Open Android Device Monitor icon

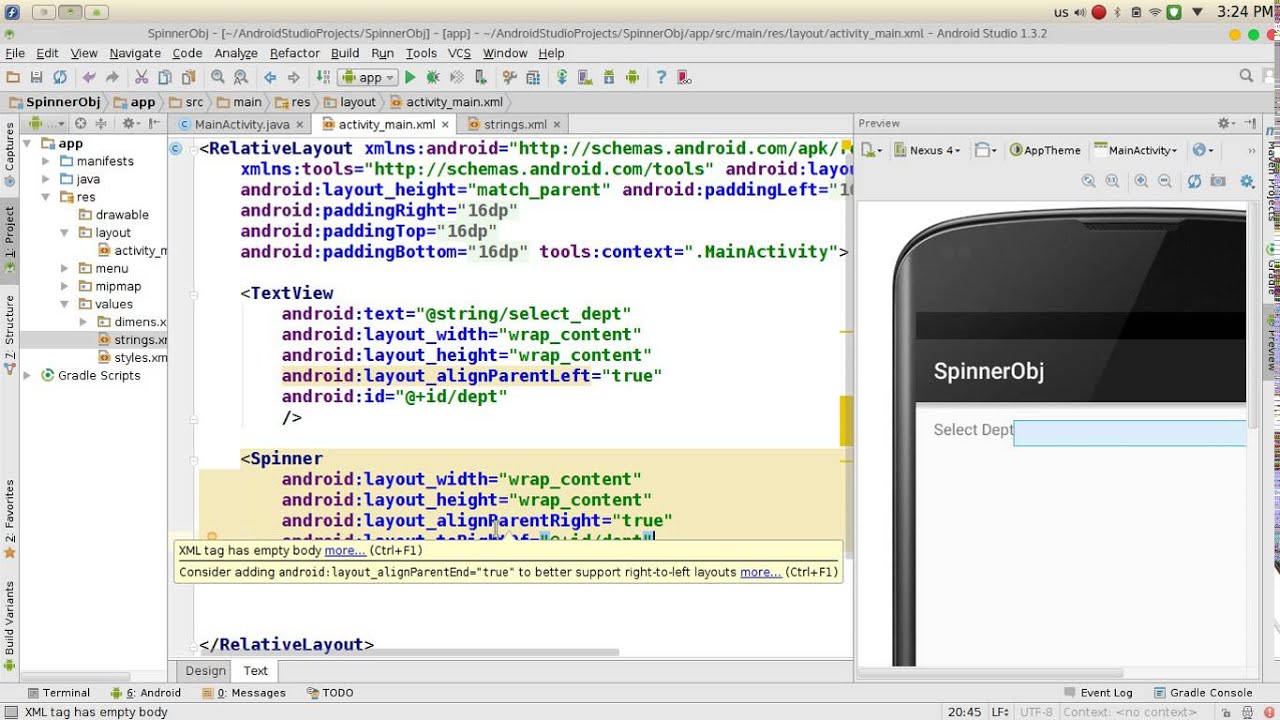632,77
